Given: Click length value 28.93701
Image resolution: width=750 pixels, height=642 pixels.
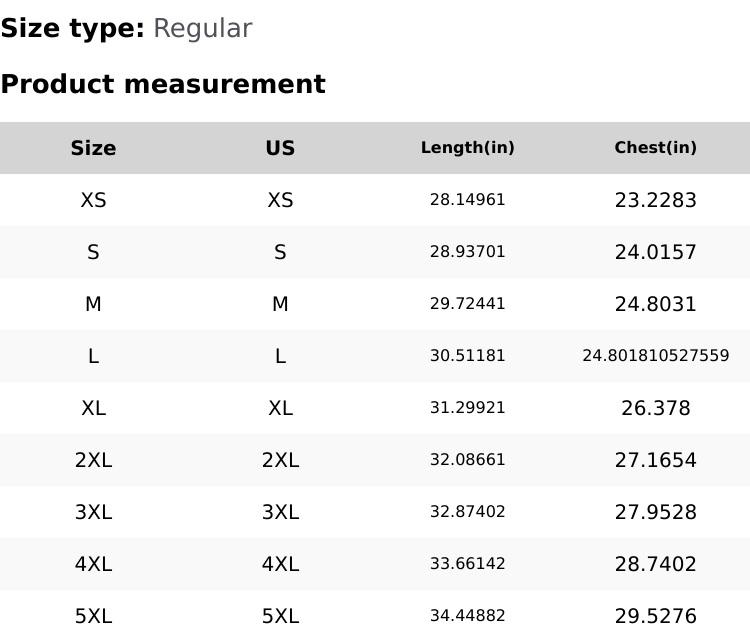Looking at the screenshot, I should point(467,252).
